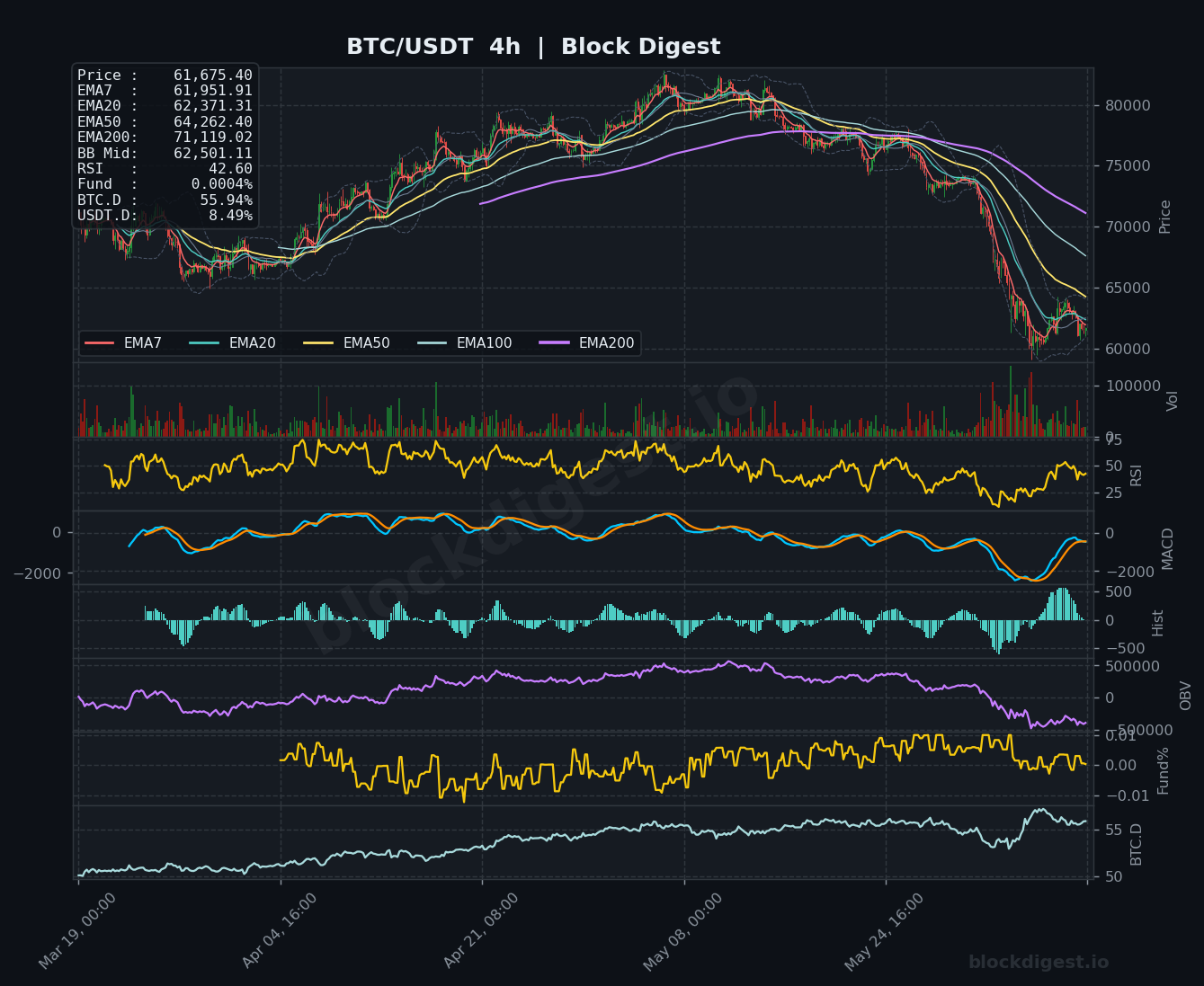The height and width of the screenshot is (986, 1204).
Task: Click the Apr 21, 08:00 date label
Action: tap(481, 931)
